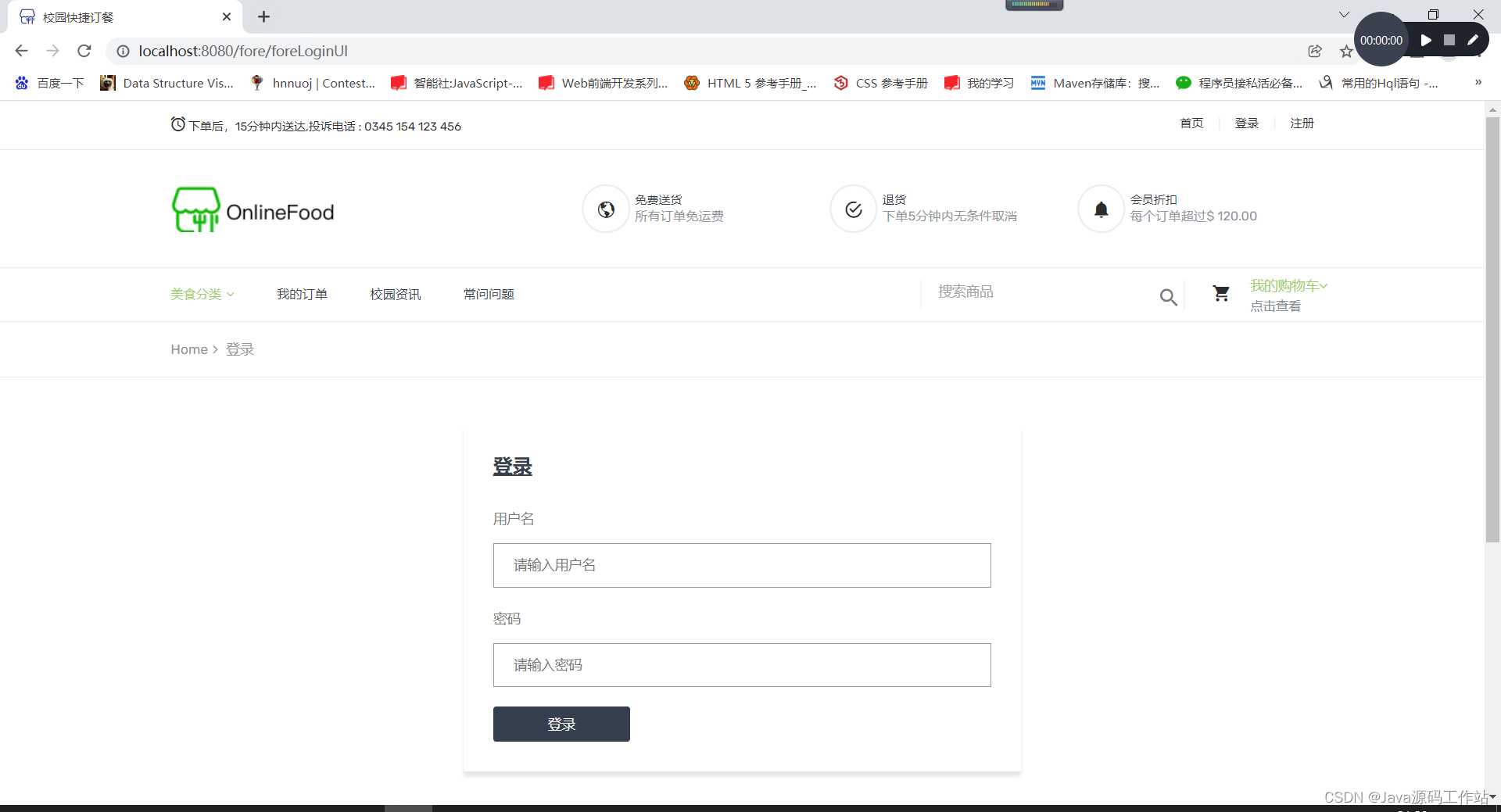Open 我的订单 menu item
The width and height of the screenshot is (1501, 812).
[x=302, y=294]
